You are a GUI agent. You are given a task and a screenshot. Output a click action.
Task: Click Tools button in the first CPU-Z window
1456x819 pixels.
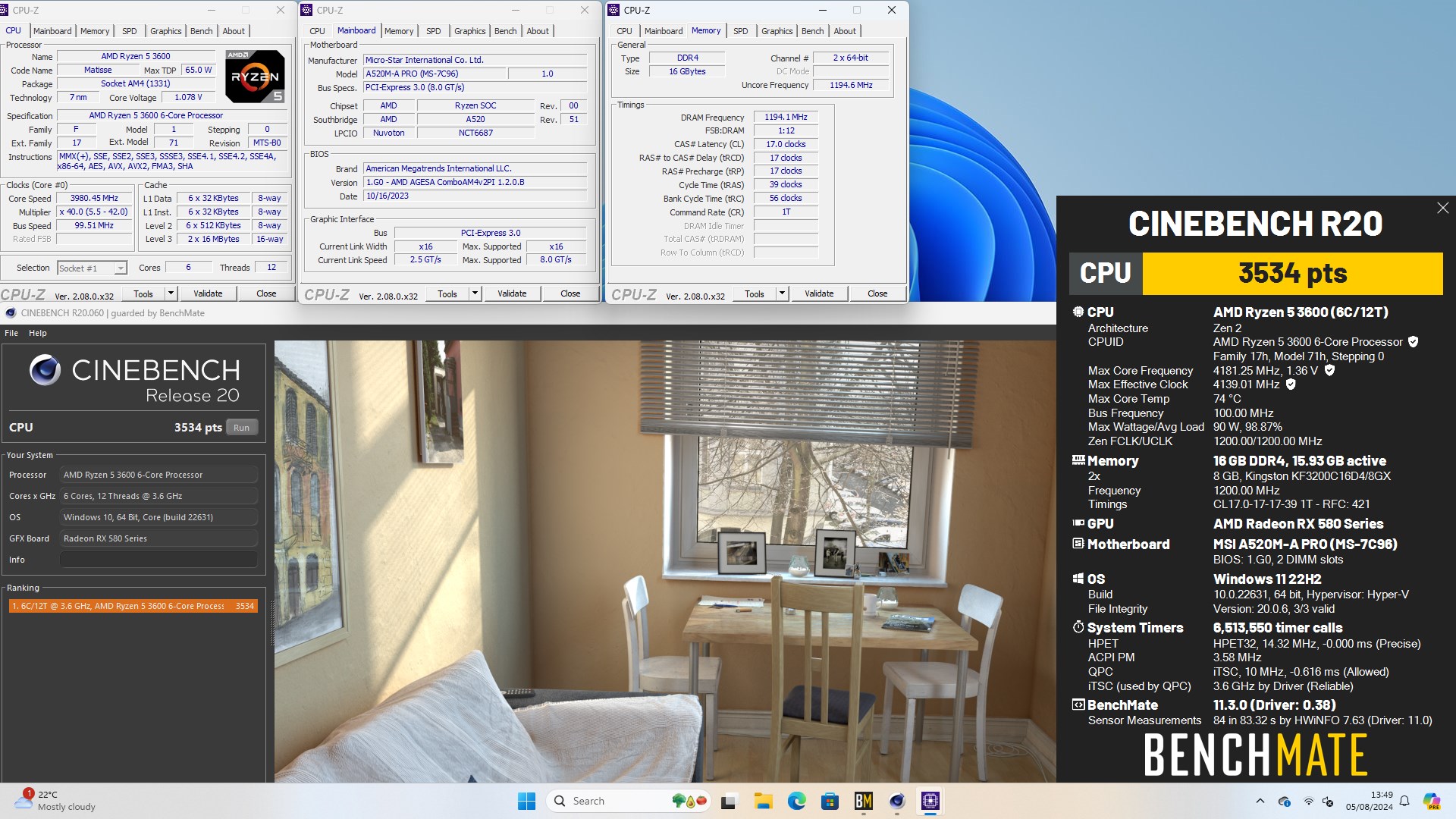tap(143, 293)
